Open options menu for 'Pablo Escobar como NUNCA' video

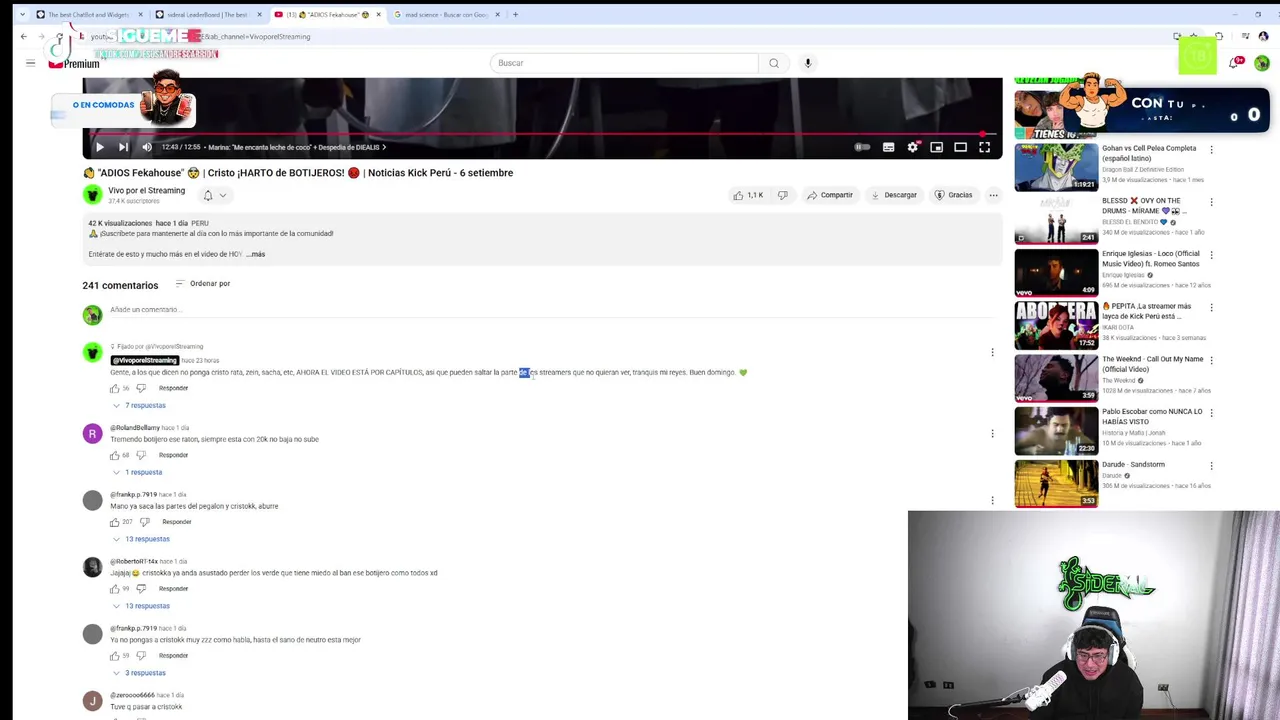pyautogui.click(x=1211, y=413)
